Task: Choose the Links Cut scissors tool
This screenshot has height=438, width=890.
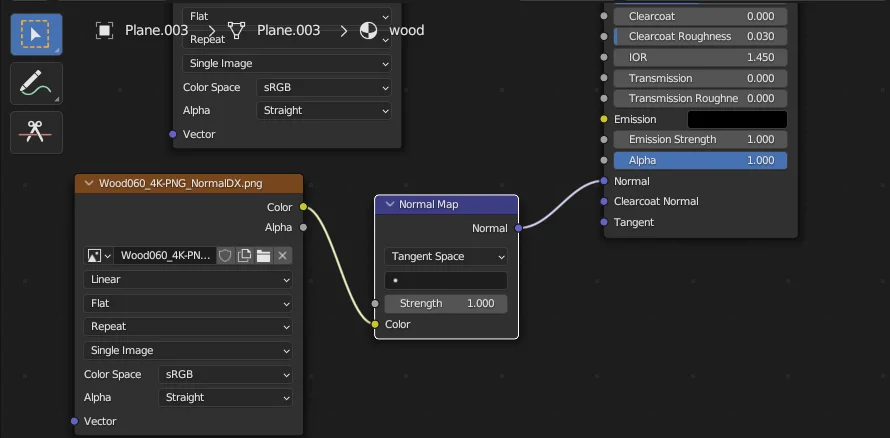Action: (x=36, y=132)
